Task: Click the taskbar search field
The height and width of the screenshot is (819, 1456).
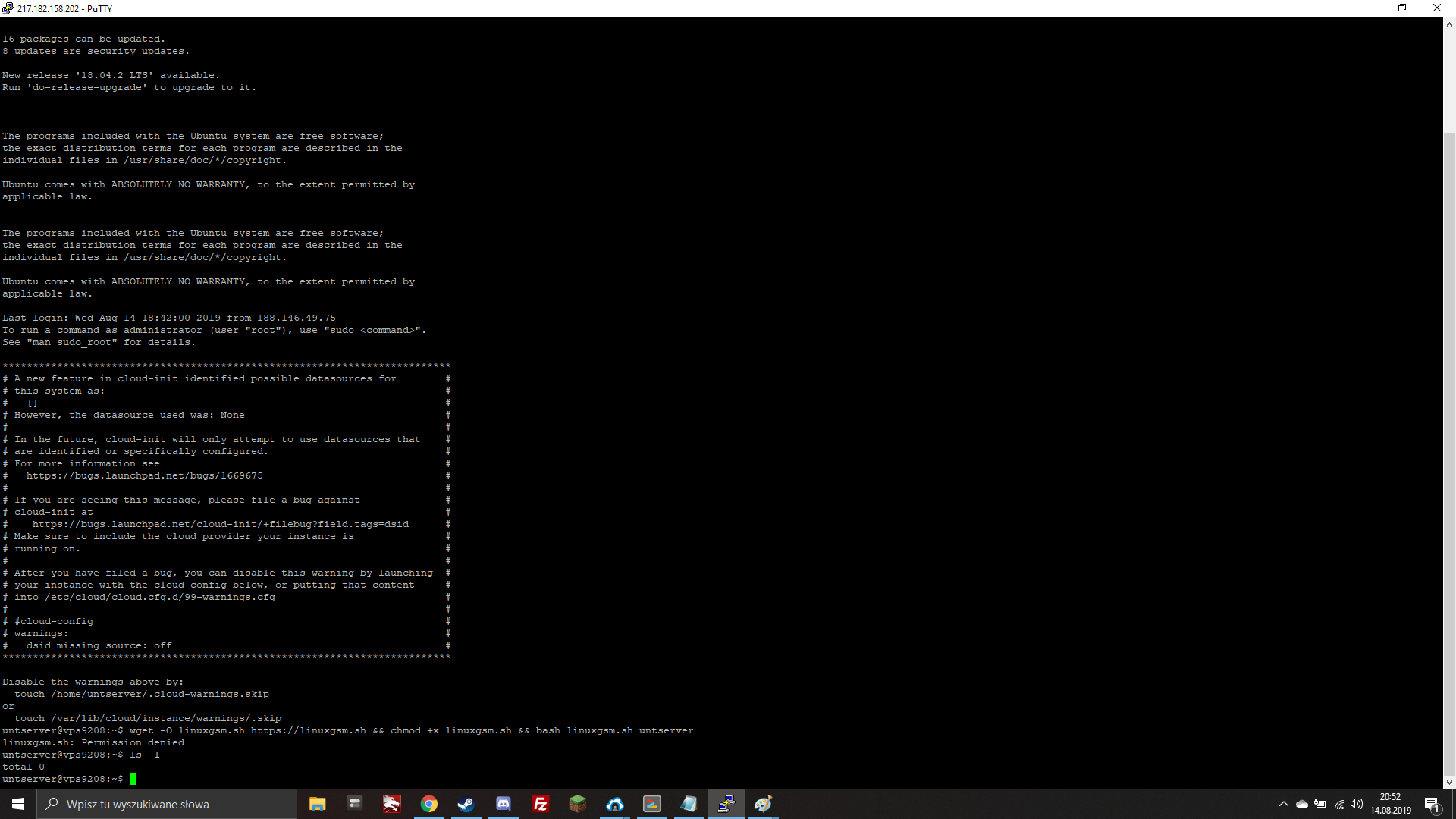Action: pos(167,804)
